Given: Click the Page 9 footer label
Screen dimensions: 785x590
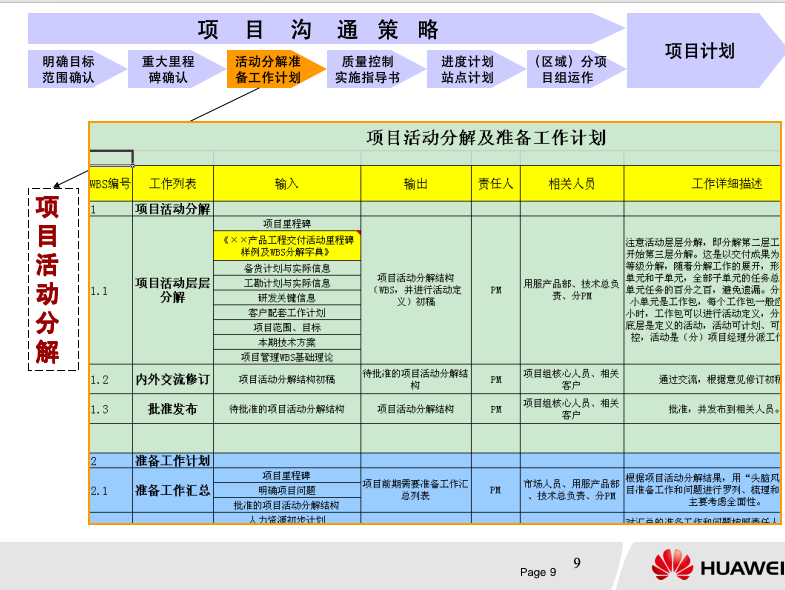Looking at the screenshot, I should pos(538,572).
